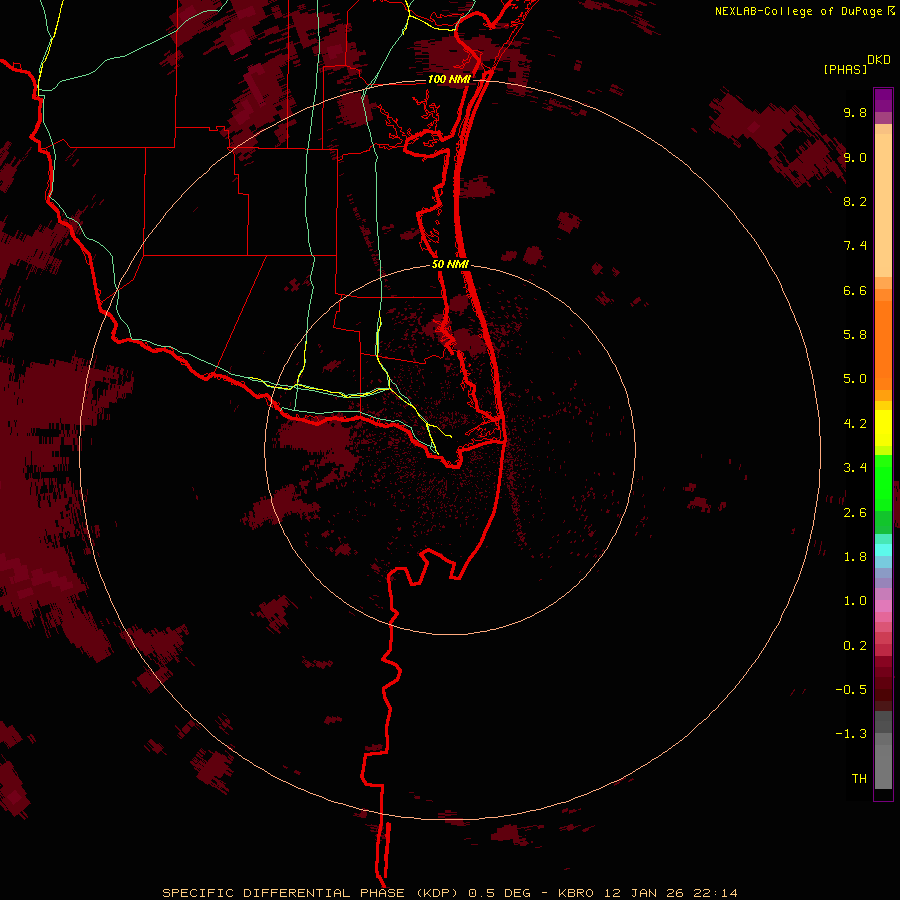Click the 3.4 scale label
Image resolution: width=900 pixels, height=900 pixels.
tap(855, 468)
